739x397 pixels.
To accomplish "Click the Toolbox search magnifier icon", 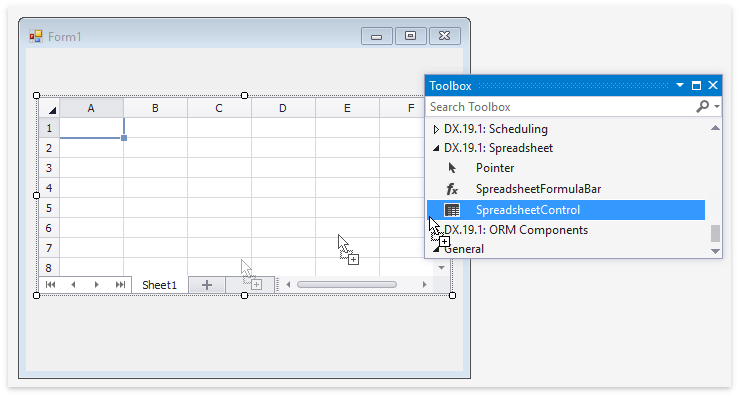I will point(702,107).
